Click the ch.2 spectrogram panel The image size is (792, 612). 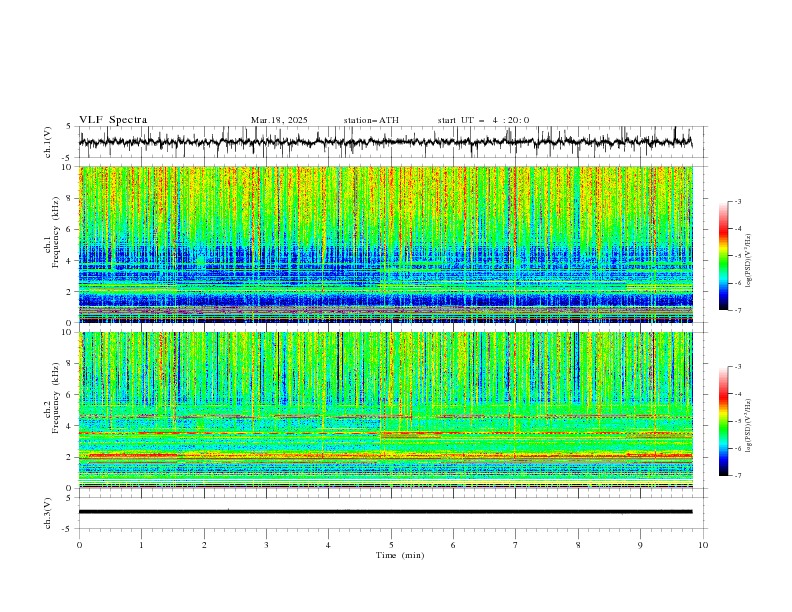click(386, 410)
